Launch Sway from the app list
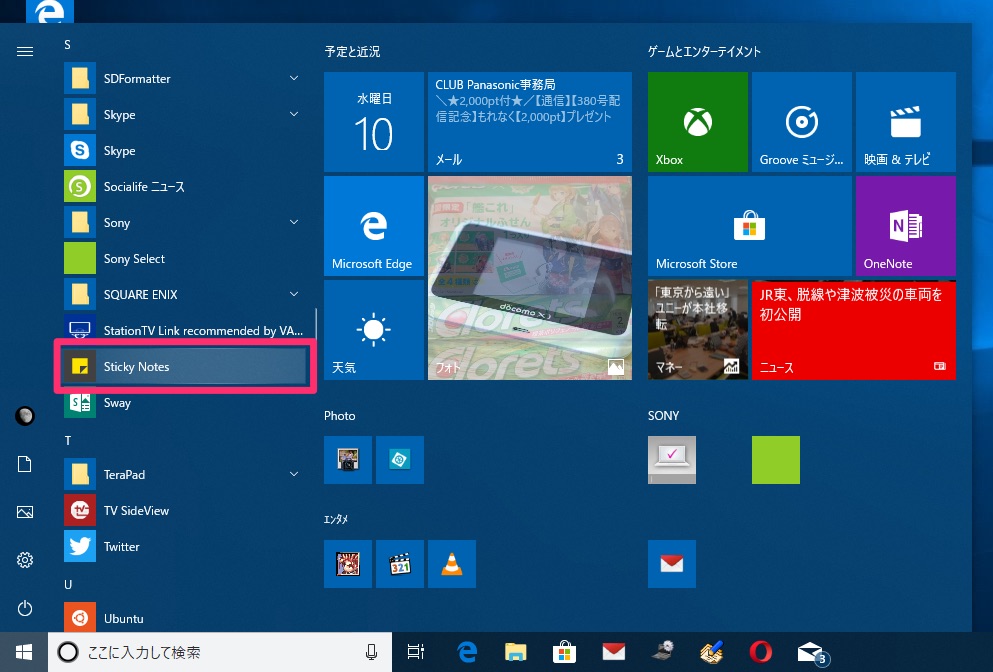The width and height of the screenshot is (993, 672). point(186,403)
